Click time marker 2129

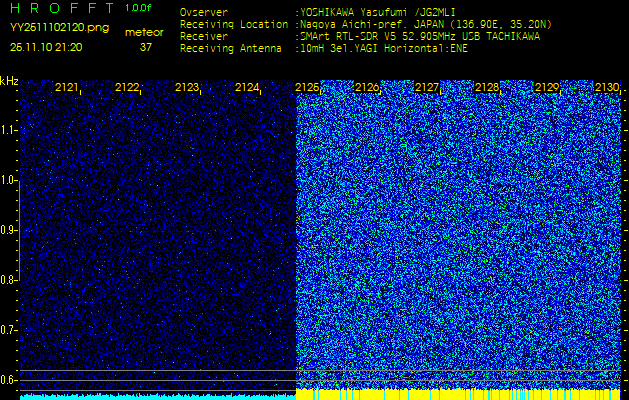pyautogui.click(x=547, y=87)
